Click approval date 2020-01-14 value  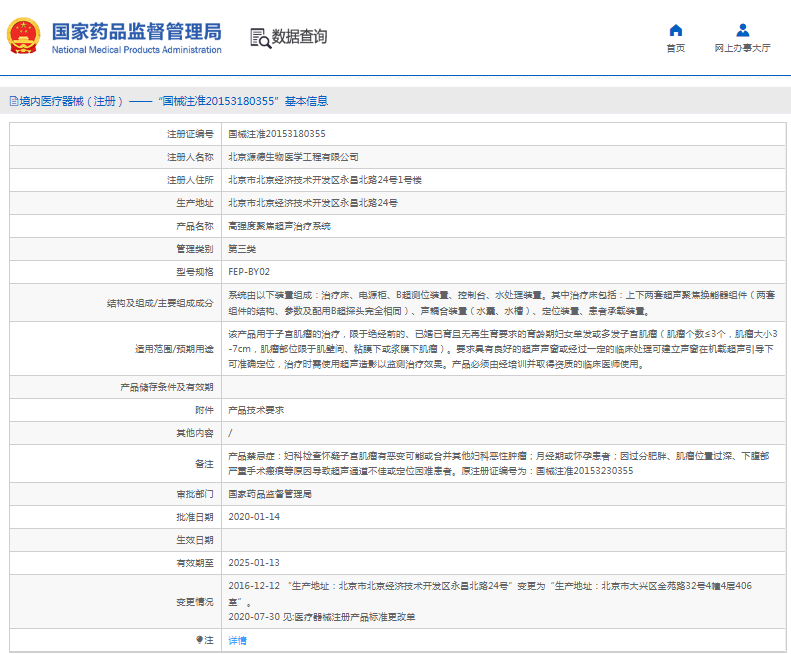(x=254, y=516)
